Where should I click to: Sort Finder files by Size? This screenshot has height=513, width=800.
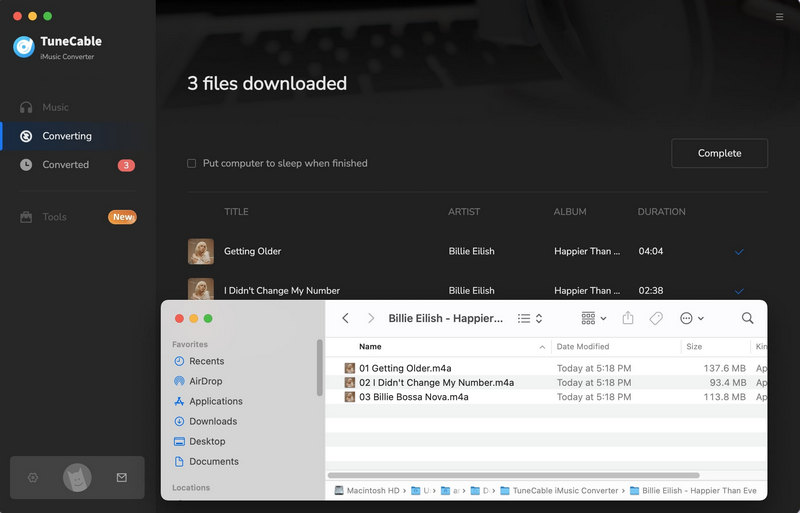[x=694, y=347]
